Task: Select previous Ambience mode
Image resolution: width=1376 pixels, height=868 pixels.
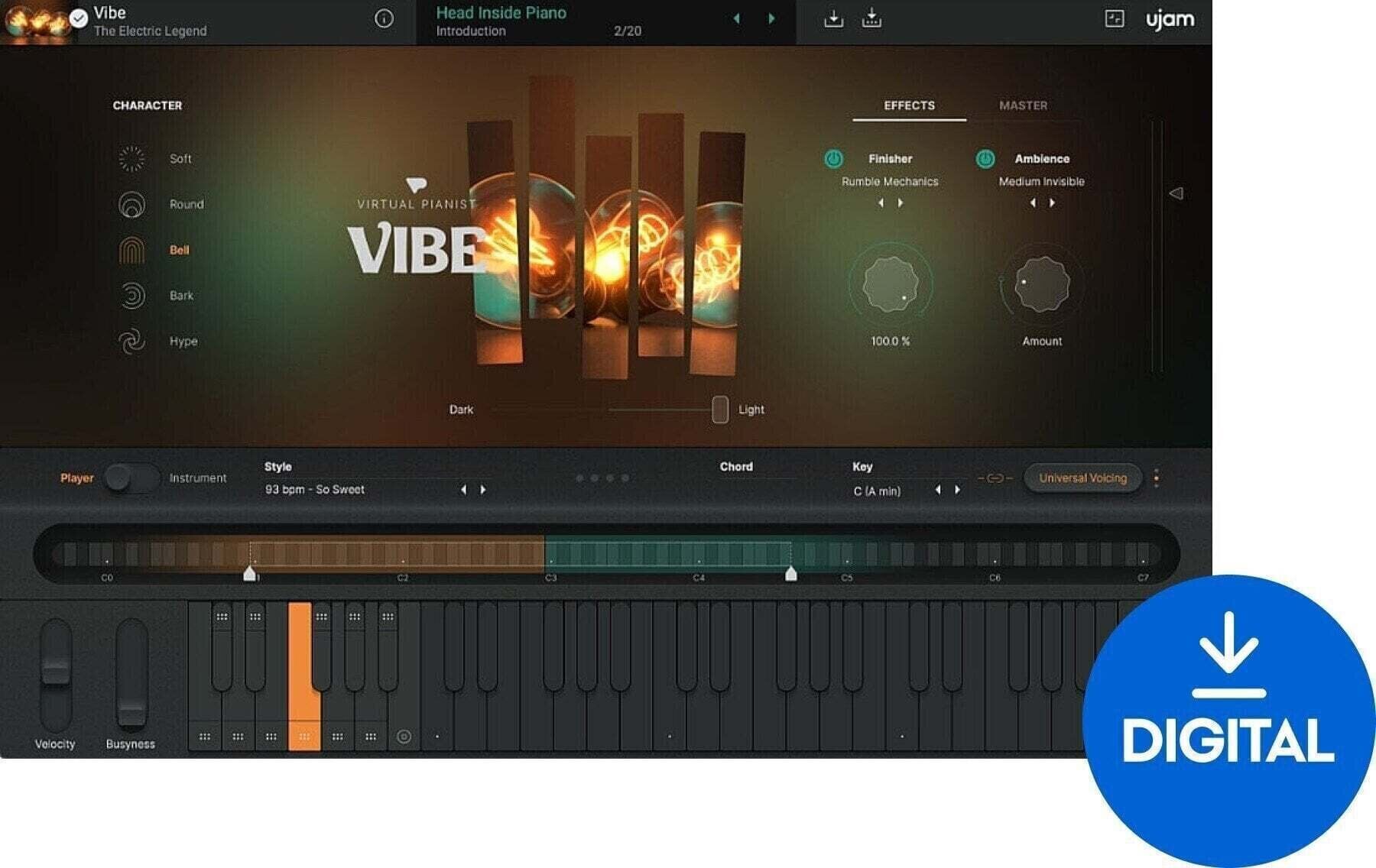Action: [x=1033, y=202]
